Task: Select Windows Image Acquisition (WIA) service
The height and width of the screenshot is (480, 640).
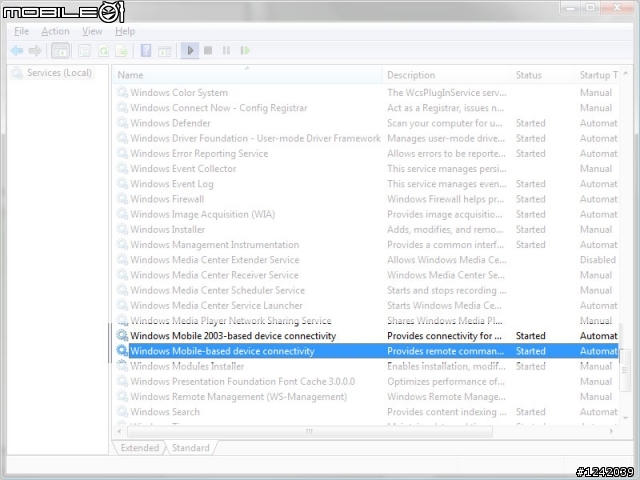Action: 202,214
